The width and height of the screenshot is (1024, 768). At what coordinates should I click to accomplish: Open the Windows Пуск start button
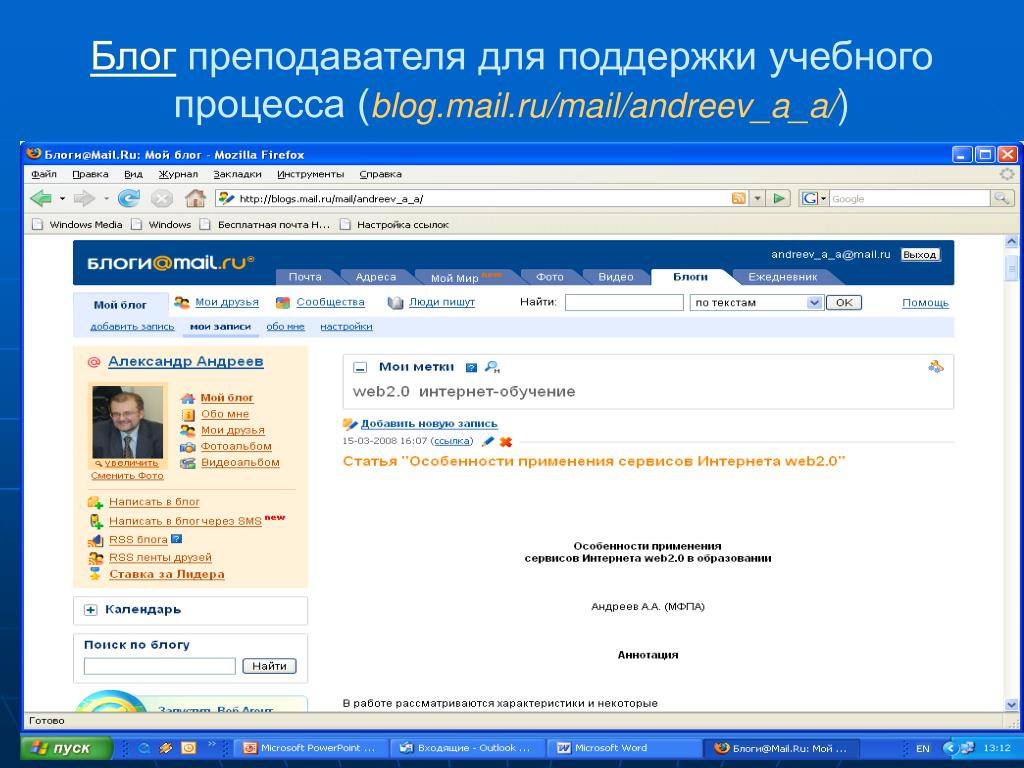67,748
